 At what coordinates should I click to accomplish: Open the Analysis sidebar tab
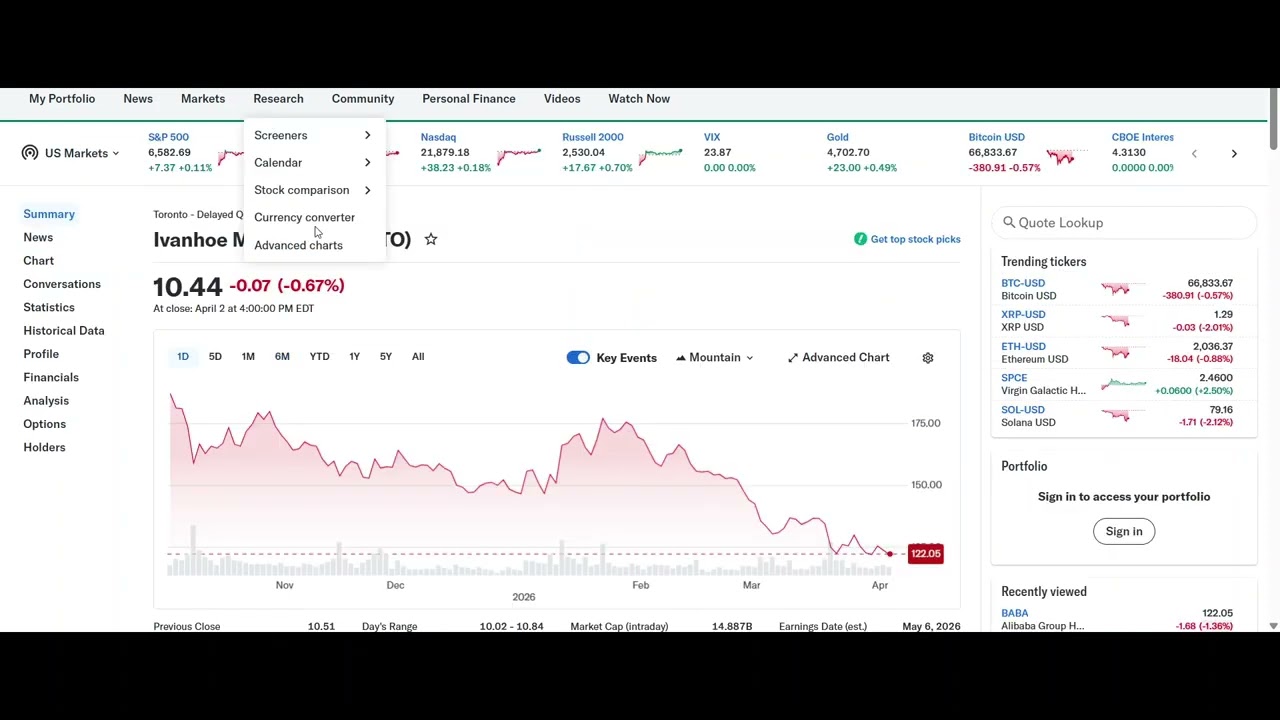pyautogui.click(x=46, y=401)
